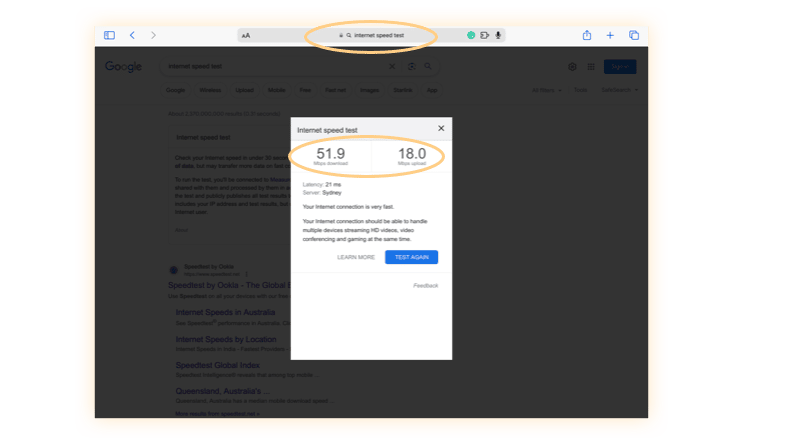The image size is (800, 445).
Task: Click the 18.0 Mbps upload value
Action: click(412, 156)
